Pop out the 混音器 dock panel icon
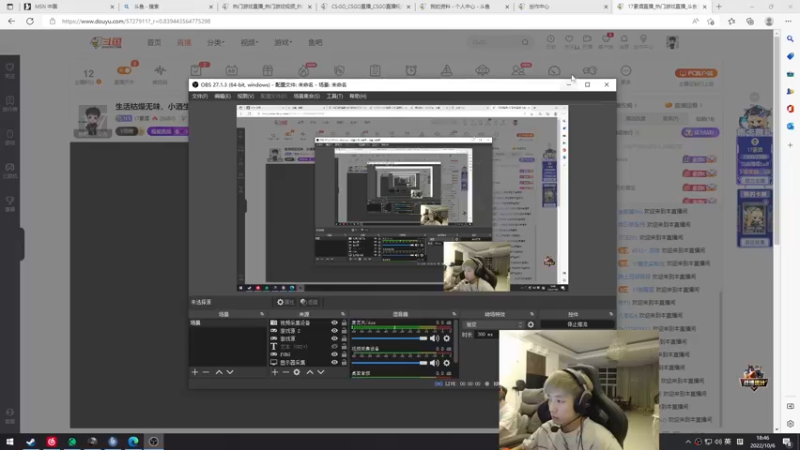The image size is (800, 450). coord(454,314)
